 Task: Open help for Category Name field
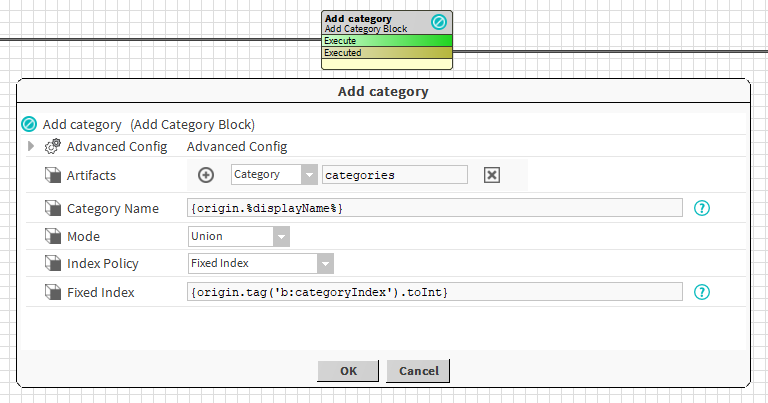point(702,208)
